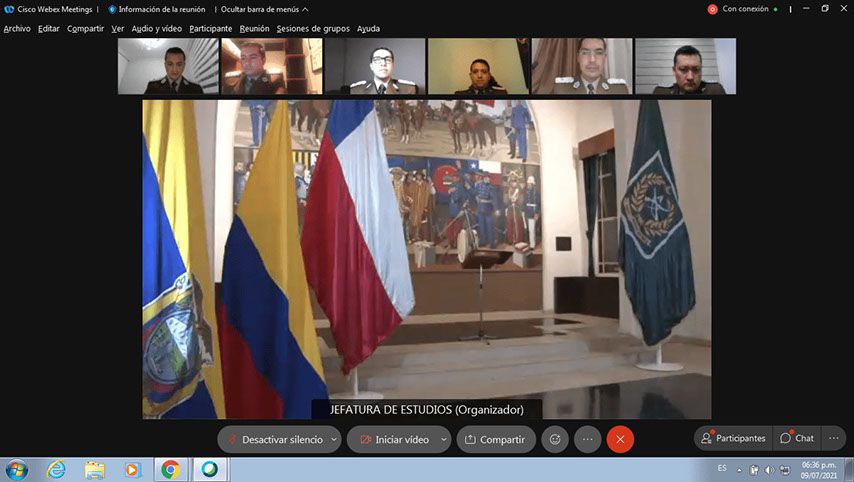Open the Archivo menu
Viewport: 854px width, 482px height.
pyautogui.click(x=17, y=29)
